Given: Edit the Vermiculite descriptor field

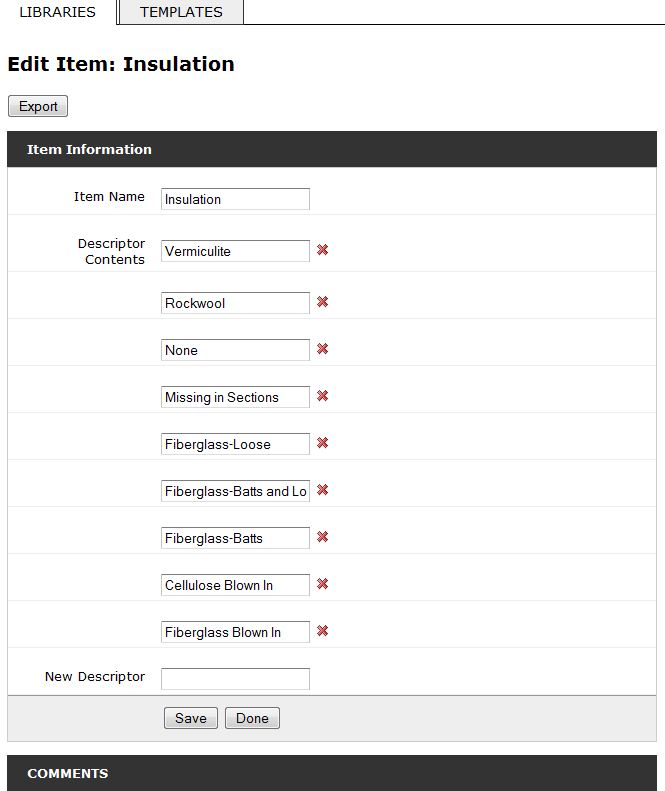Looking at the screenshot, I should pos(235,251).
